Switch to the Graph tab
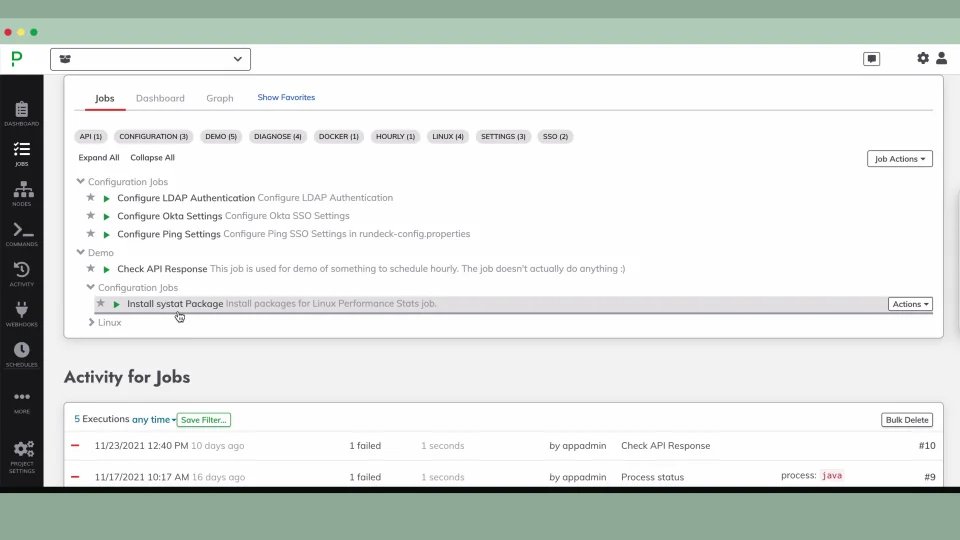This screenshot has height=540, width=960. pos(220,98)
